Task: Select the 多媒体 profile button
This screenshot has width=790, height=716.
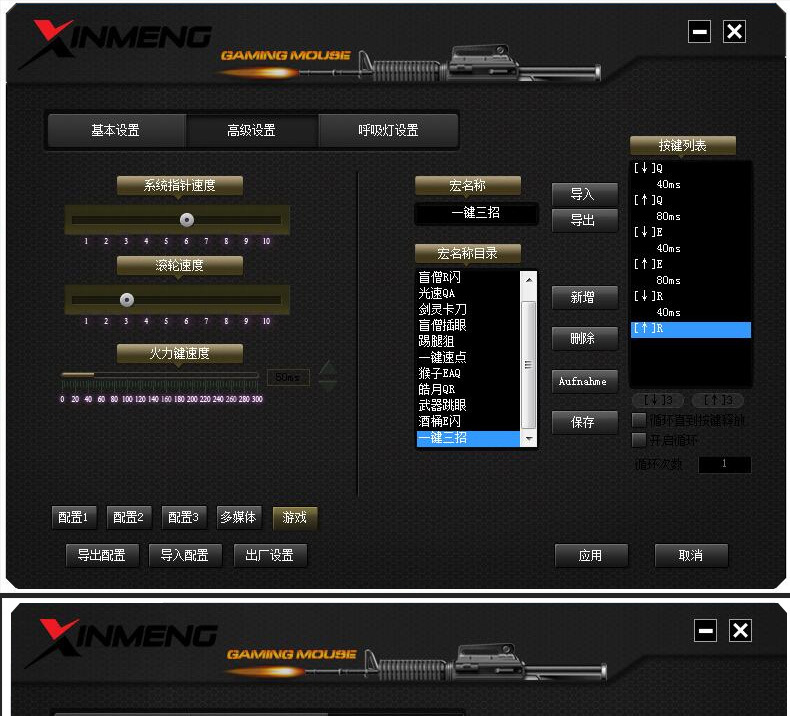Action: 239,517
